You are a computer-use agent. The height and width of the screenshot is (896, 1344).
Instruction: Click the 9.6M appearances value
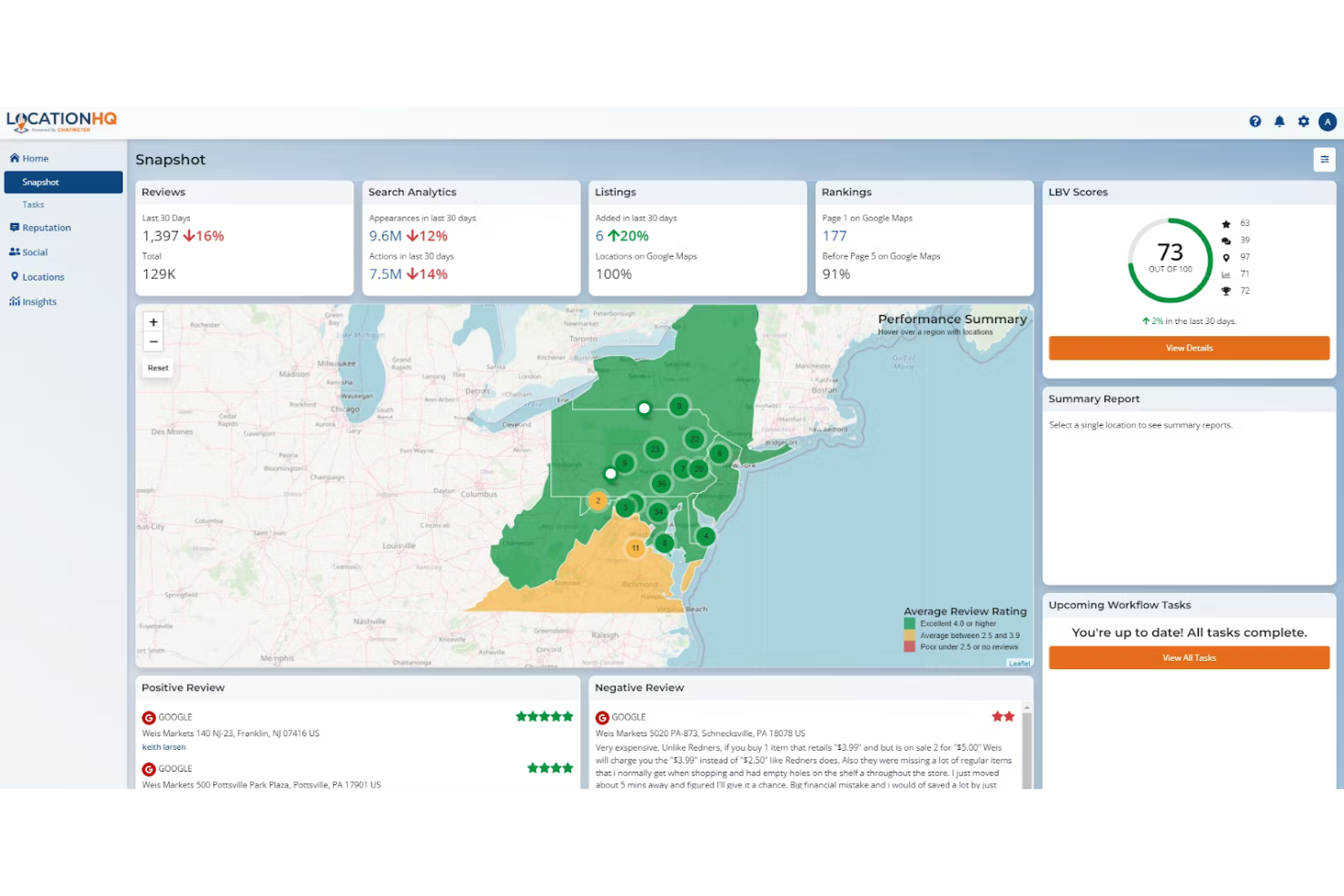coord(385,236)
